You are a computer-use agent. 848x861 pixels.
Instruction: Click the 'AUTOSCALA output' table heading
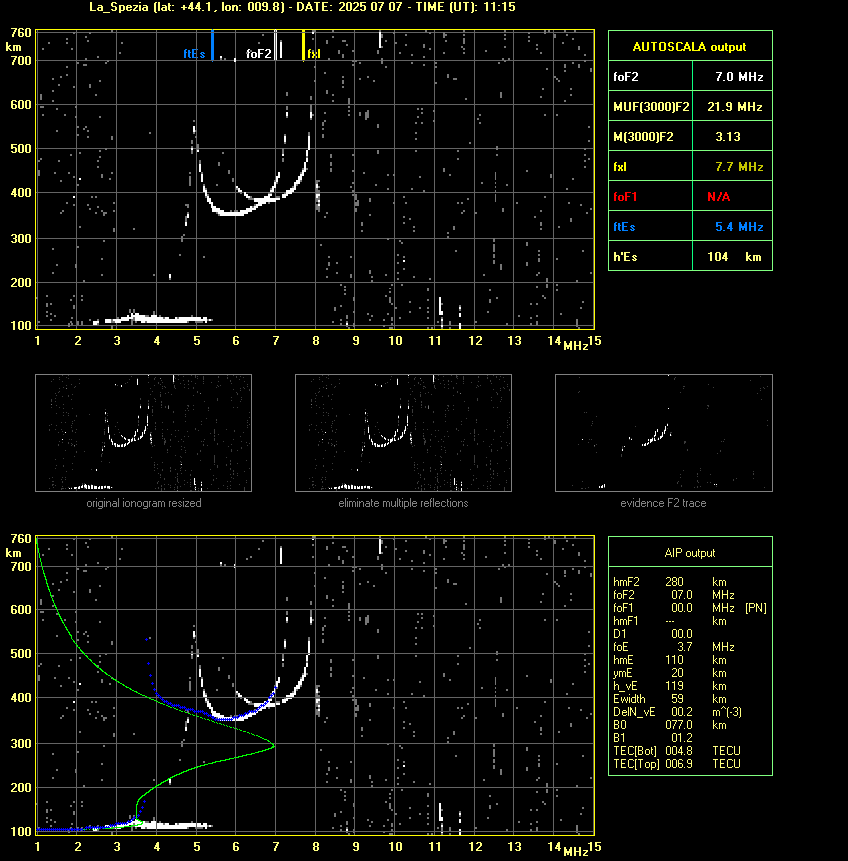coord(689,47)
